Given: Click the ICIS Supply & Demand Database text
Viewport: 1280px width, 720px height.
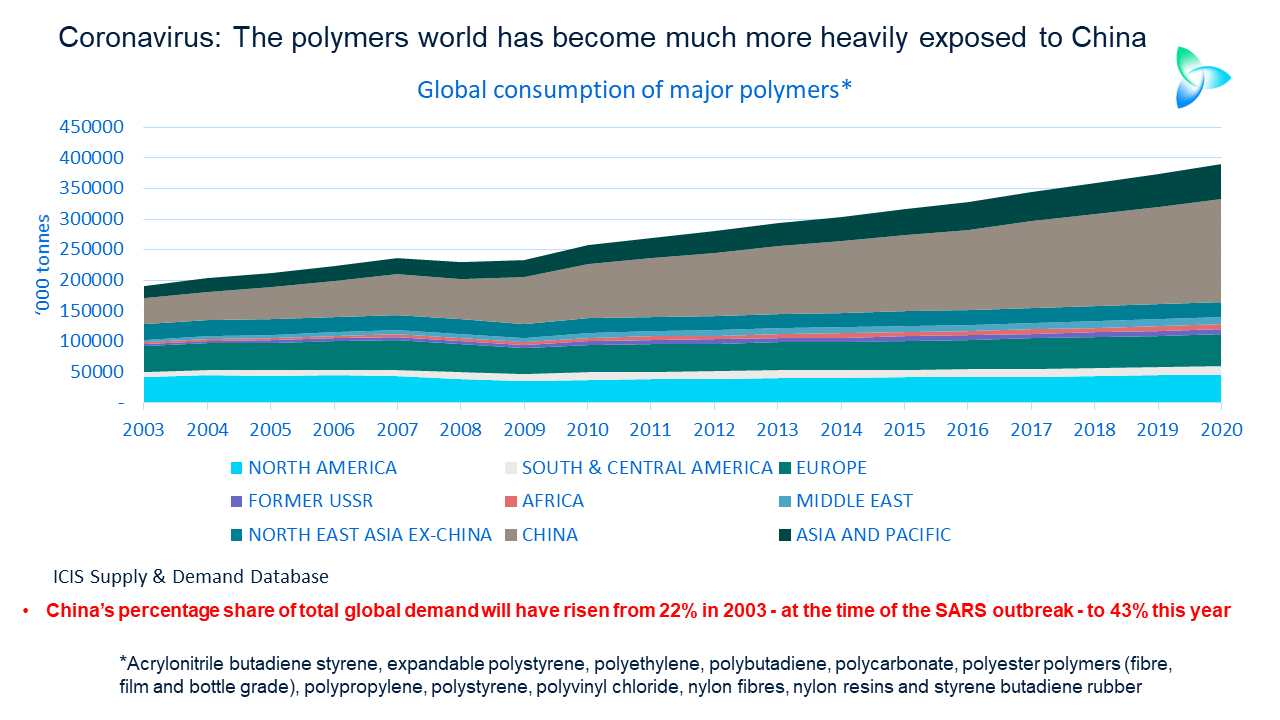Looking at the screenshot, I should coord(191,577).
